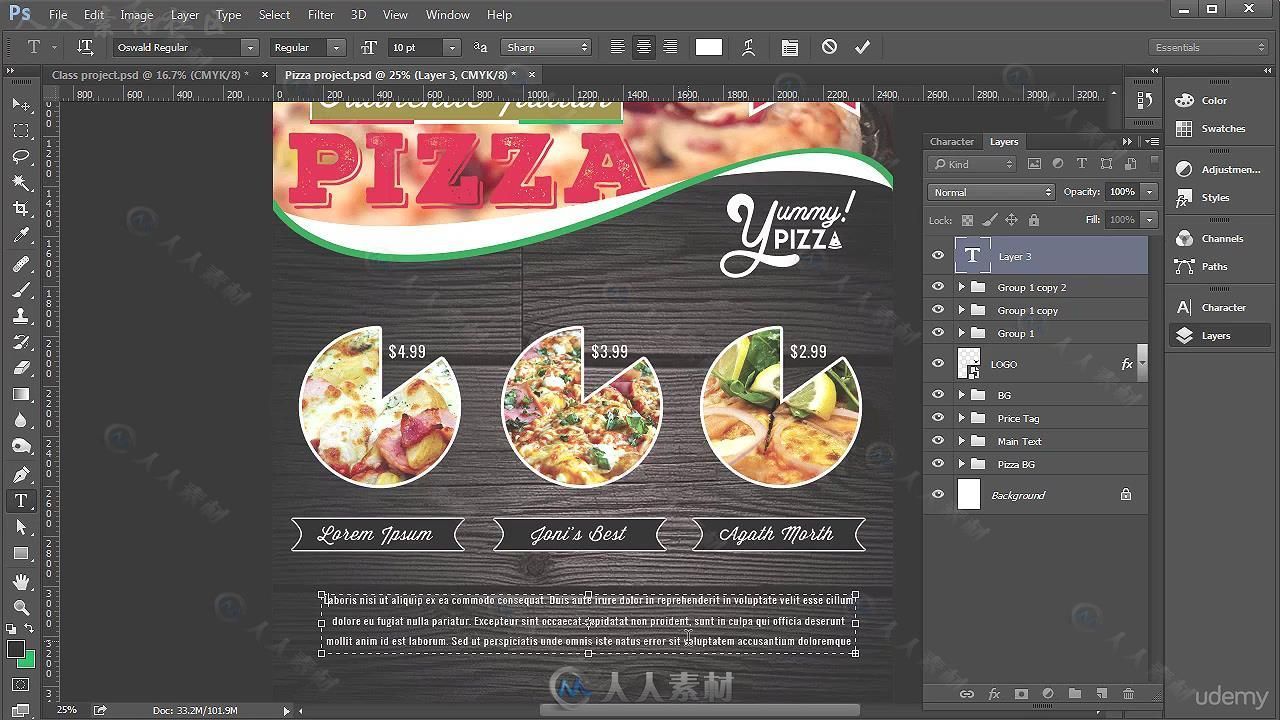Click the Opacity 100% field
The width and height of the screenshot is (1280, 720).
[1122, 192]
